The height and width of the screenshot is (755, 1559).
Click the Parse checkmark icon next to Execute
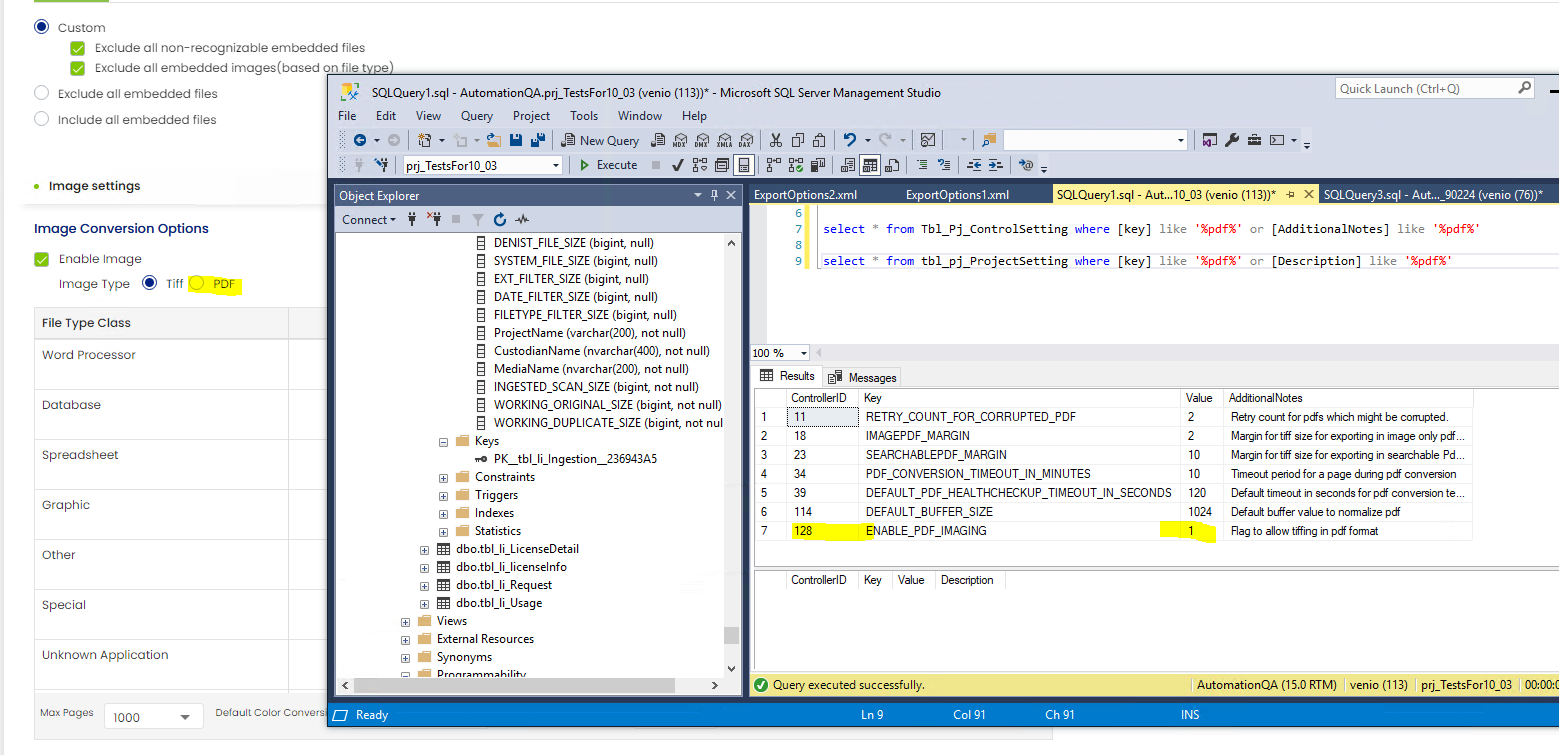point(677,165)
